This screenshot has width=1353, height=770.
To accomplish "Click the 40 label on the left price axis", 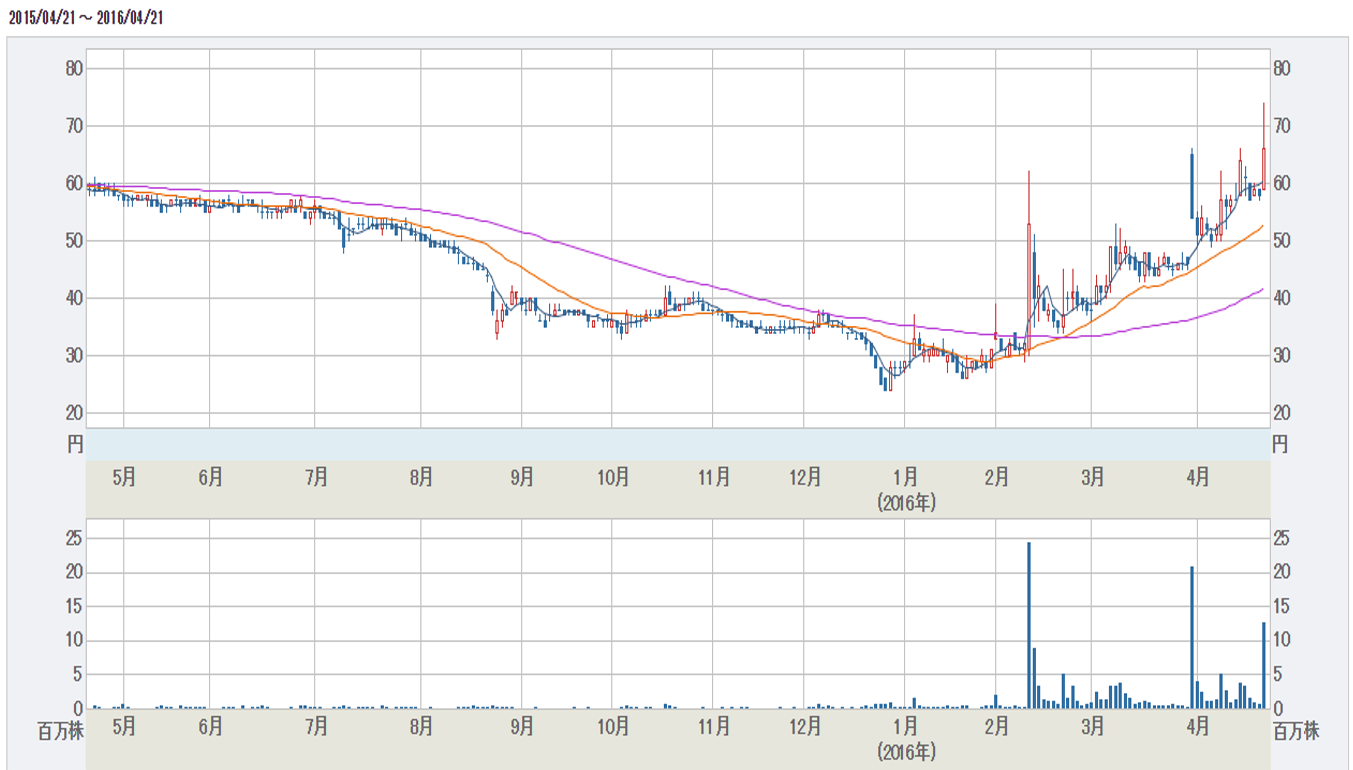I will coord(75,298).
